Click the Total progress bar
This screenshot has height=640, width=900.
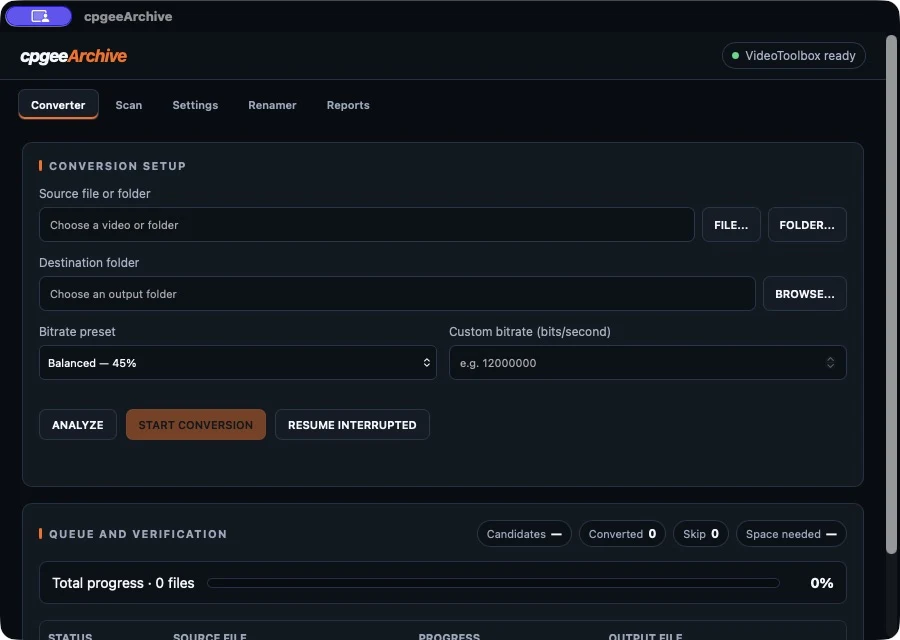[x=493, y=583]
